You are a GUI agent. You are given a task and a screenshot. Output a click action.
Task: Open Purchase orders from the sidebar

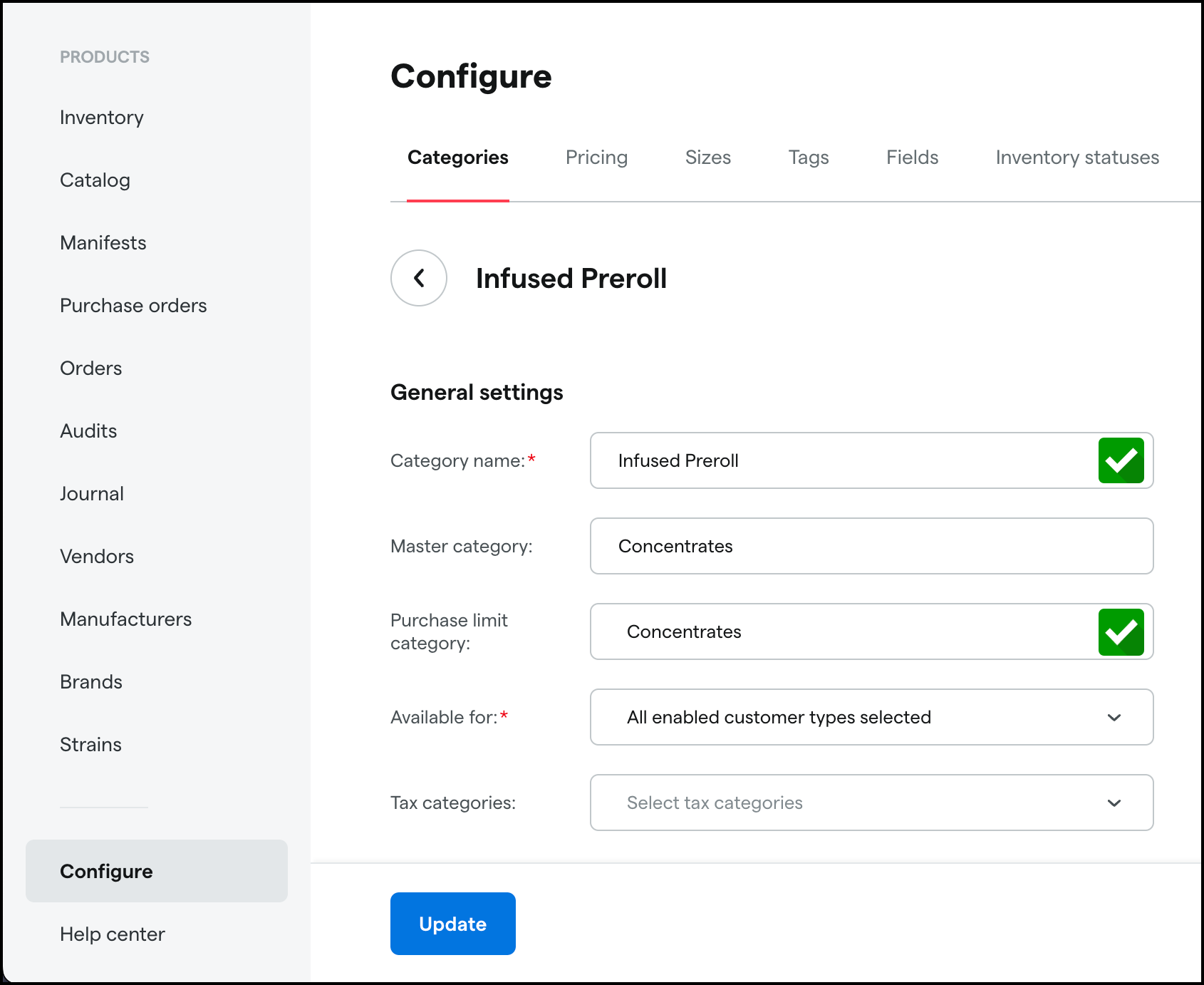[133, 306]
